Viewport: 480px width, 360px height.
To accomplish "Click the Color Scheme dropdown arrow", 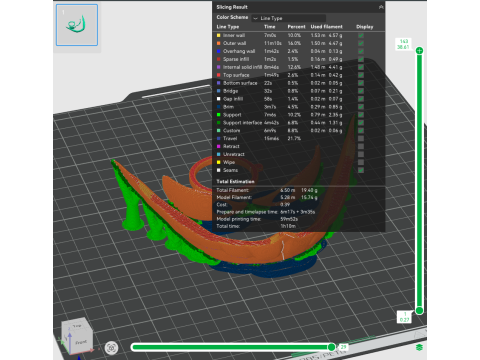I will click(x=256, y=18).
